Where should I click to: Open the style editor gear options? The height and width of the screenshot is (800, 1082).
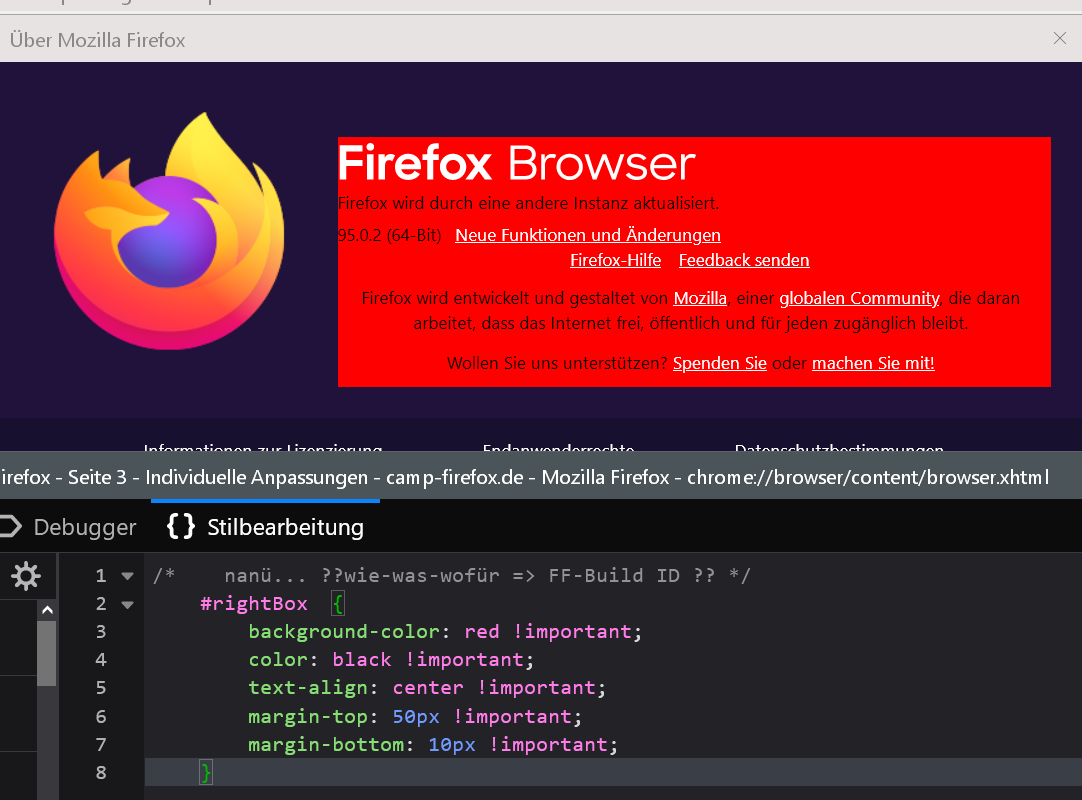coord(25,576)
